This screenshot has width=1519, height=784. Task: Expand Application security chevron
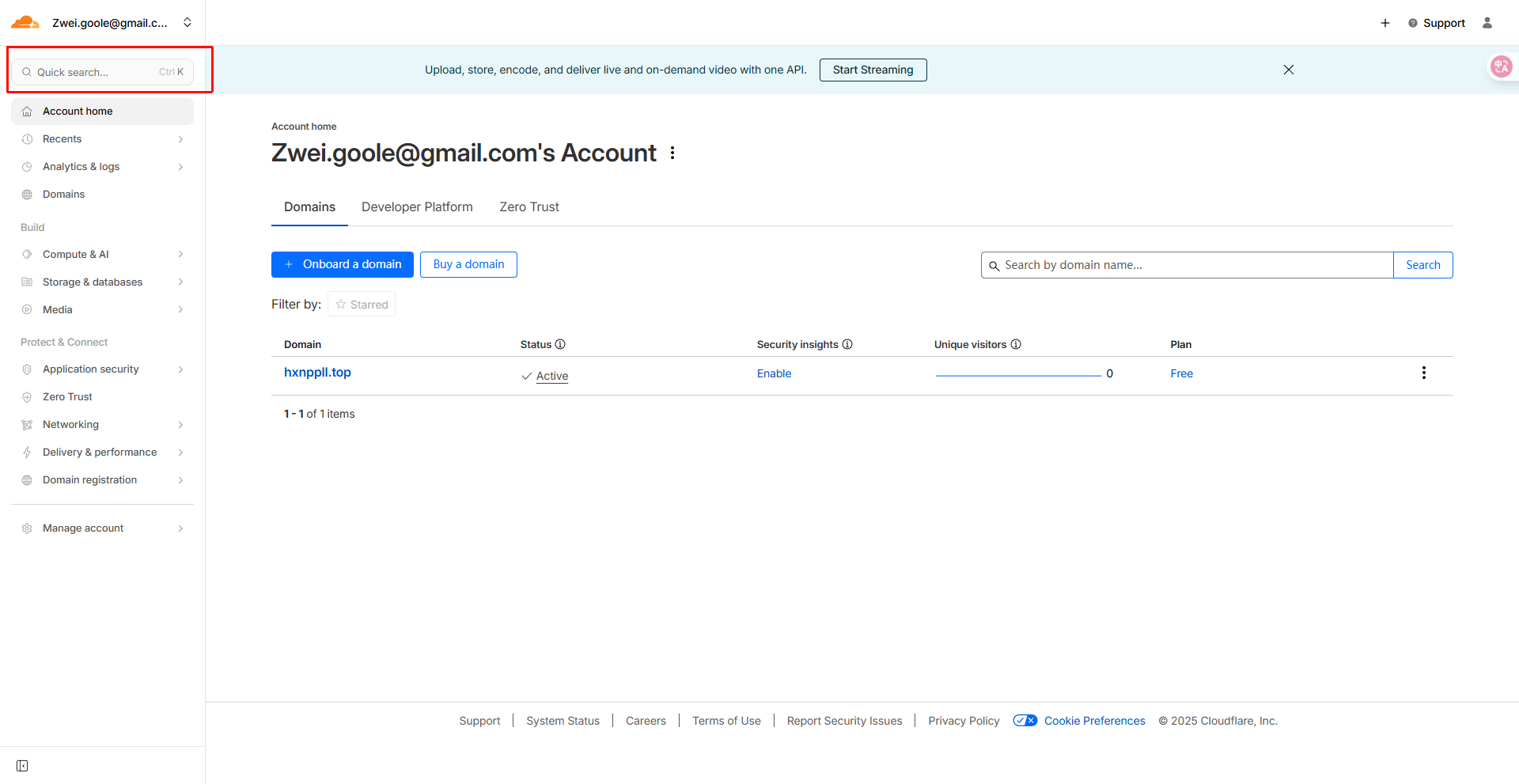pyautogui.click(x=181, y=369)
